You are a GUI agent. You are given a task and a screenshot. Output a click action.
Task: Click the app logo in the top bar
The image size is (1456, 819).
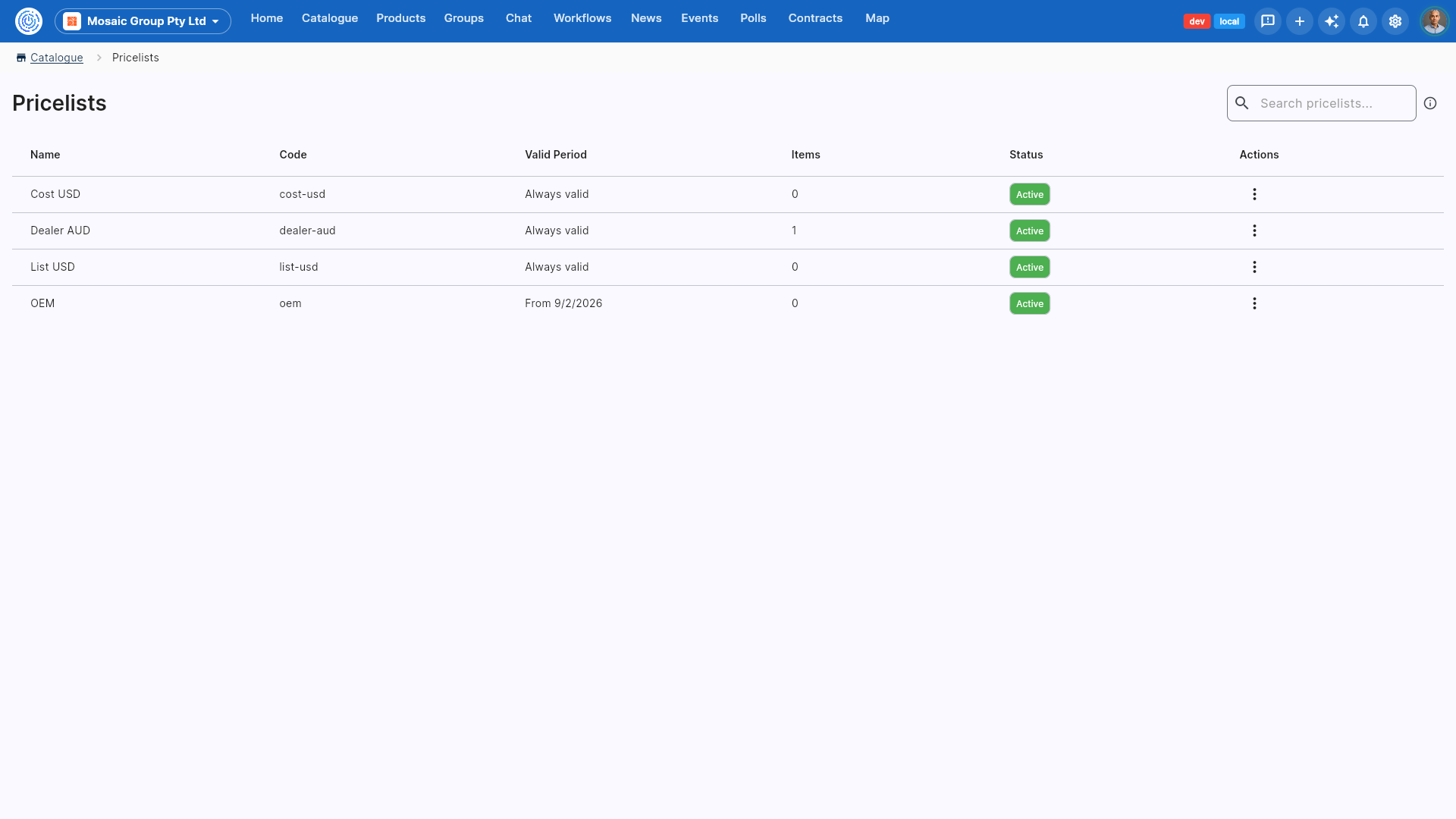[29, 21]
